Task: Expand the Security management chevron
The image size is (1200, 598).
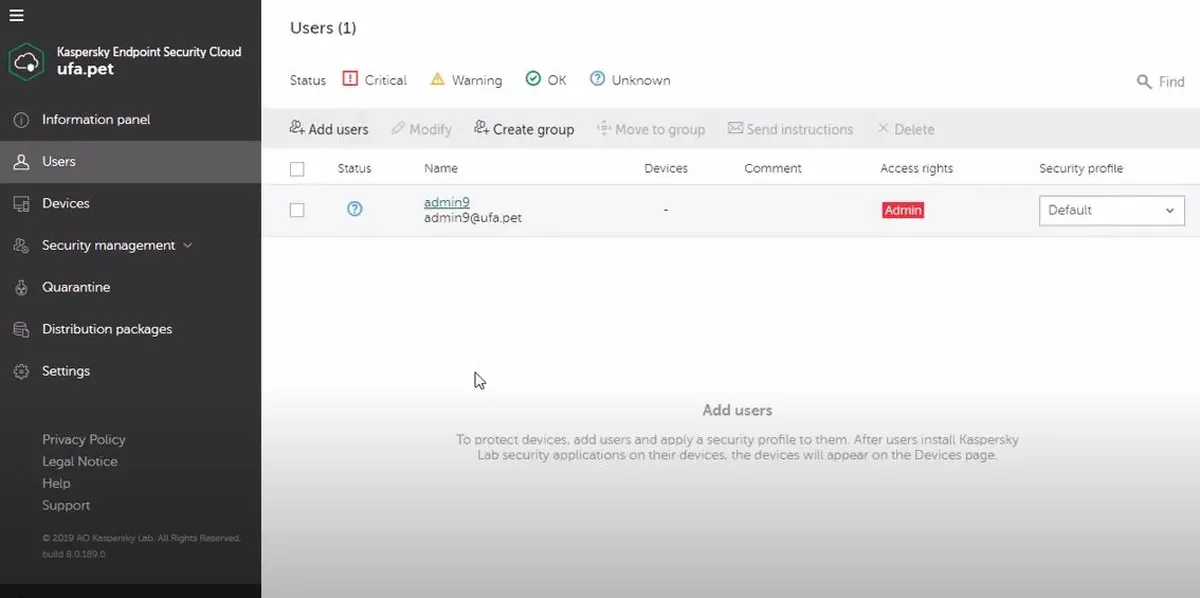Action: point(188,246)
